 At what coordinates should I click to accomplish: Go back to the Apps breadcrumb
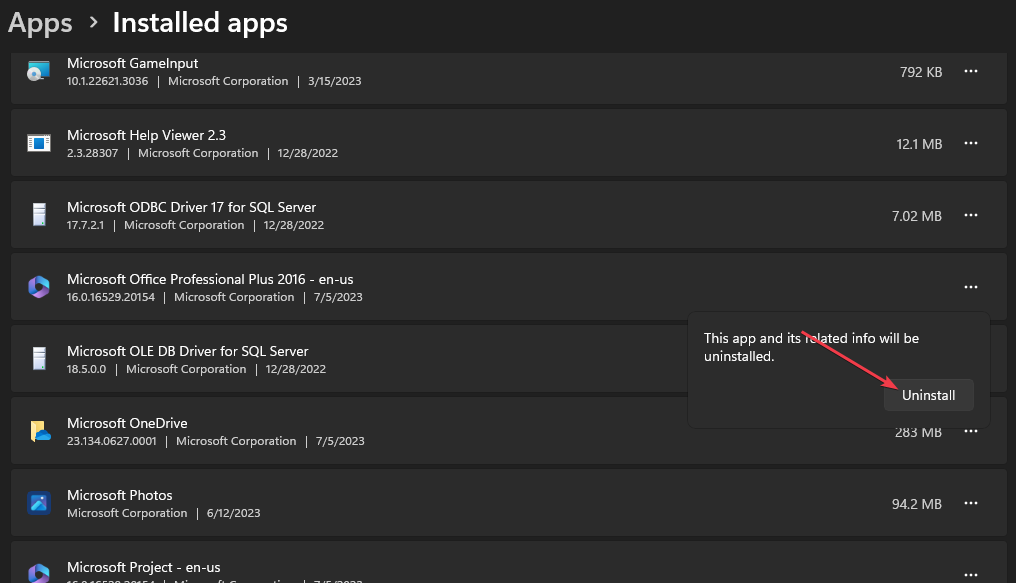40,23
